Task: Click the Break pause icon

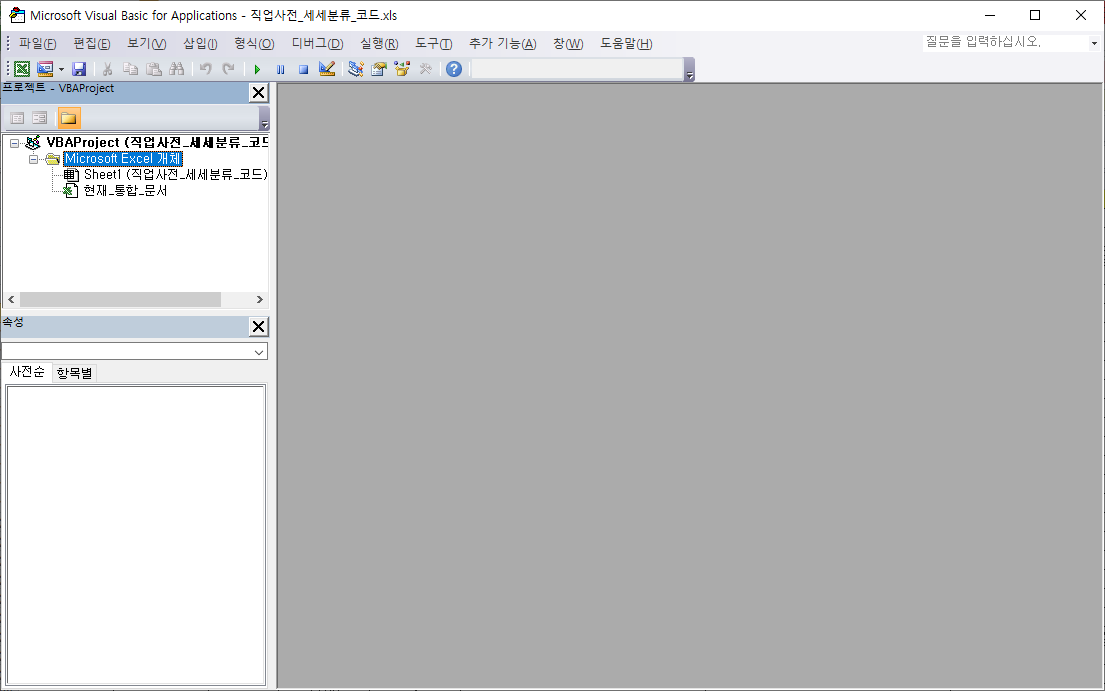Action: point(280,69)
